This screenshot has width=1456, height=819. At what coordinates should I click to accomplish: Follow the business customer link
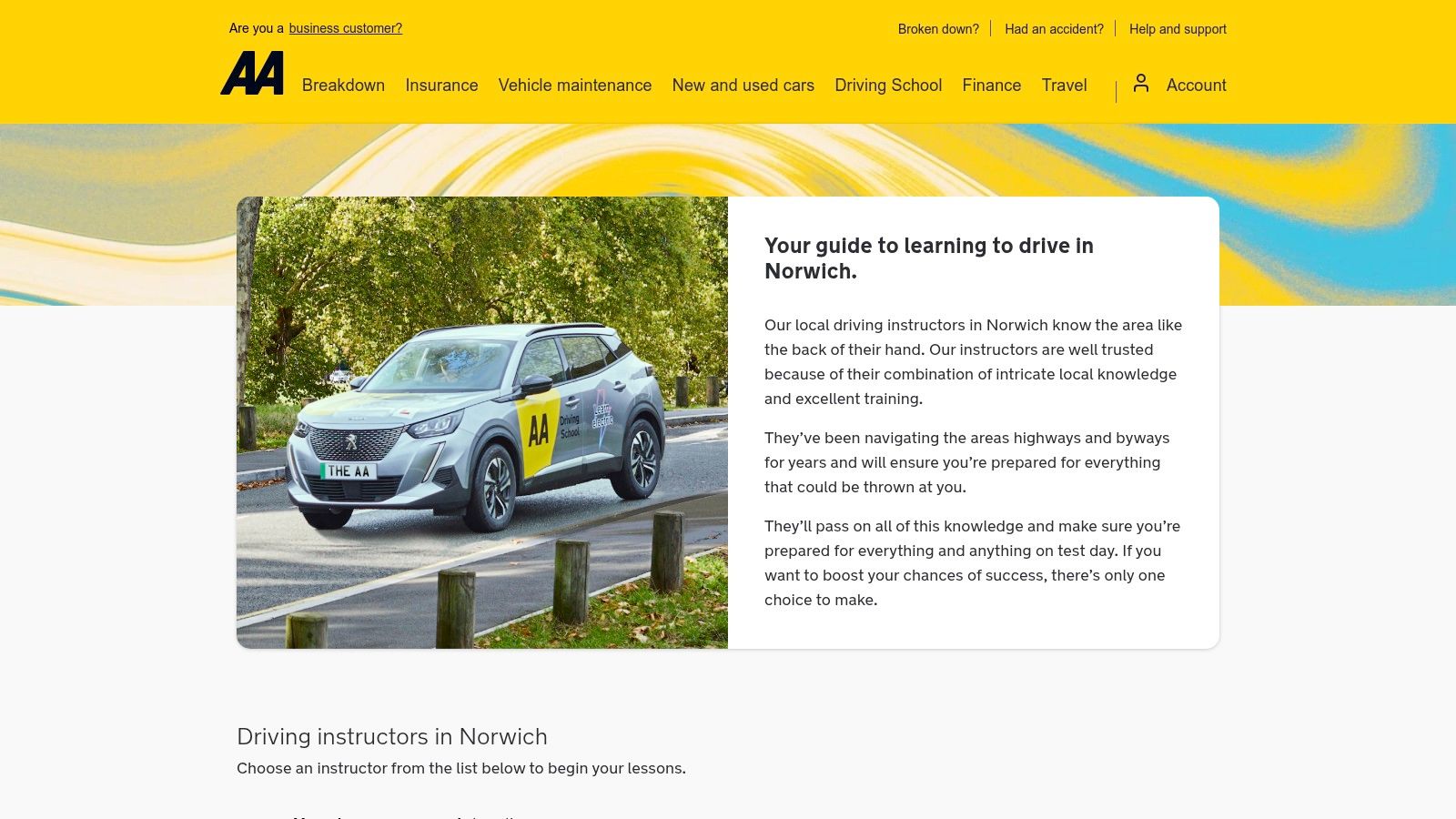coord(345,28)
